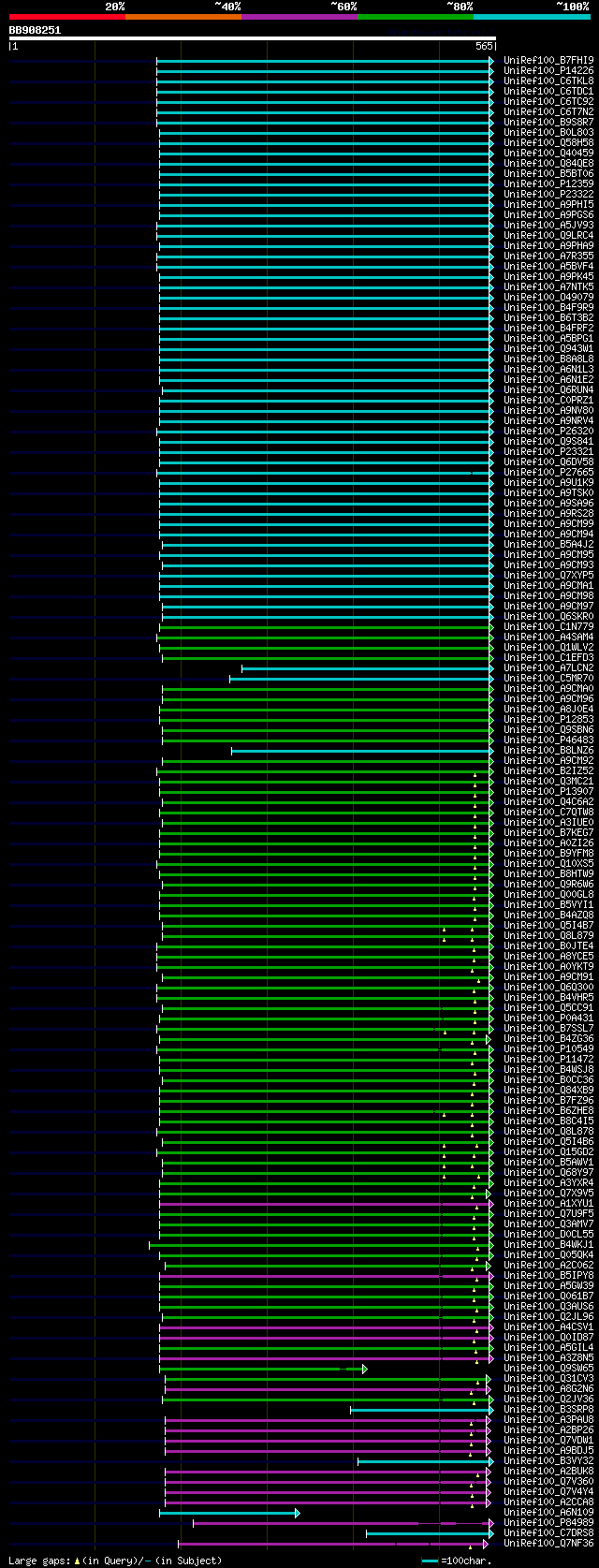The image size is (599, 1568).
Task: Select hit UniRef100_Q8L879
Action: [548, 935]
